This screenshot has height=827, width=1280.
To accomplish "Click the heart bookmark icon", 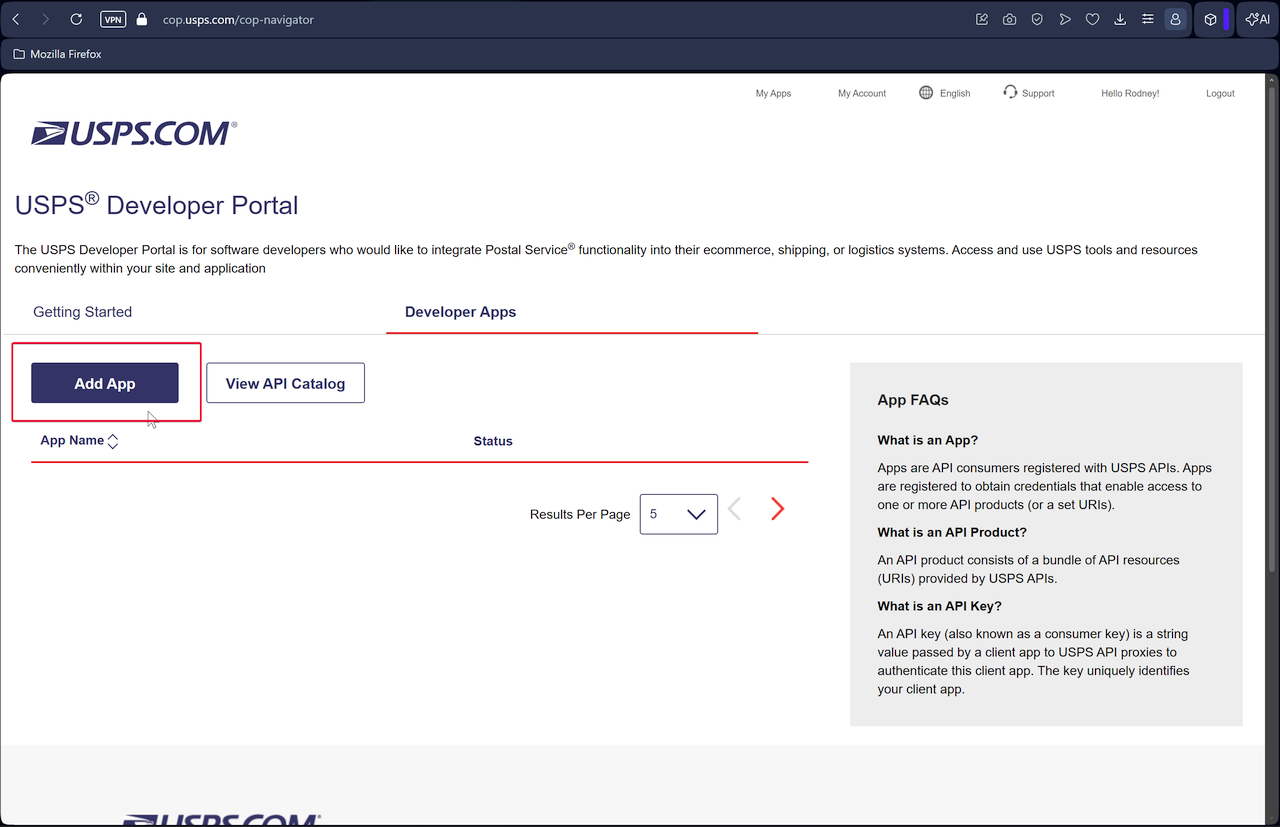I will 1093,19.
